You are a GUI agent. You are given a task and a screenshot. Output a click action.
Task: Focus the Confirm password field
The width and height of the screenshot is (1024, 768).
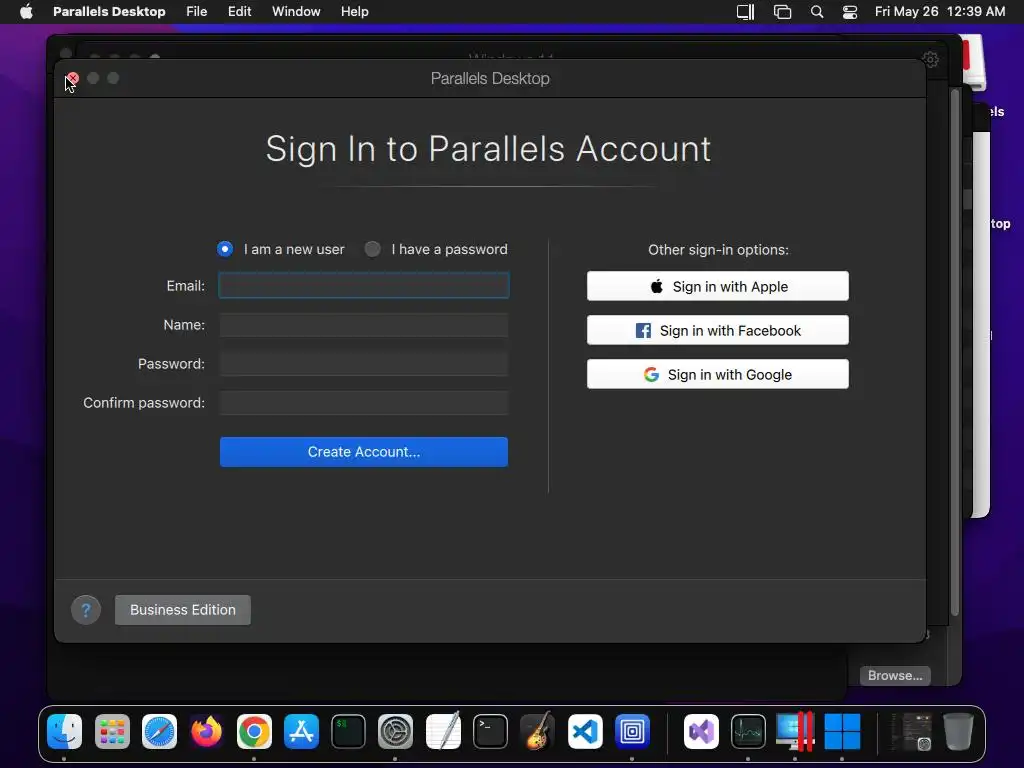[x=364, y=403]
